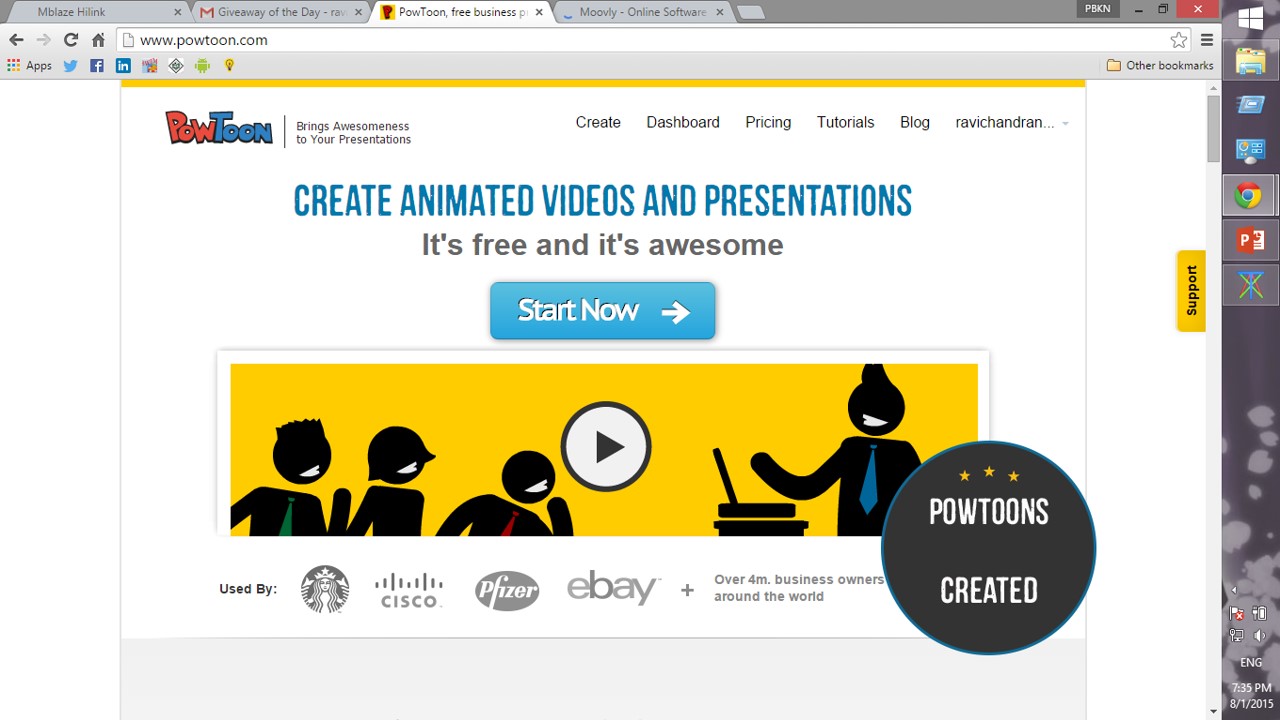Viewport: 1280px width, 720px height.
Task: Open the Tutorials link in navigation
Action: (845, 122)
